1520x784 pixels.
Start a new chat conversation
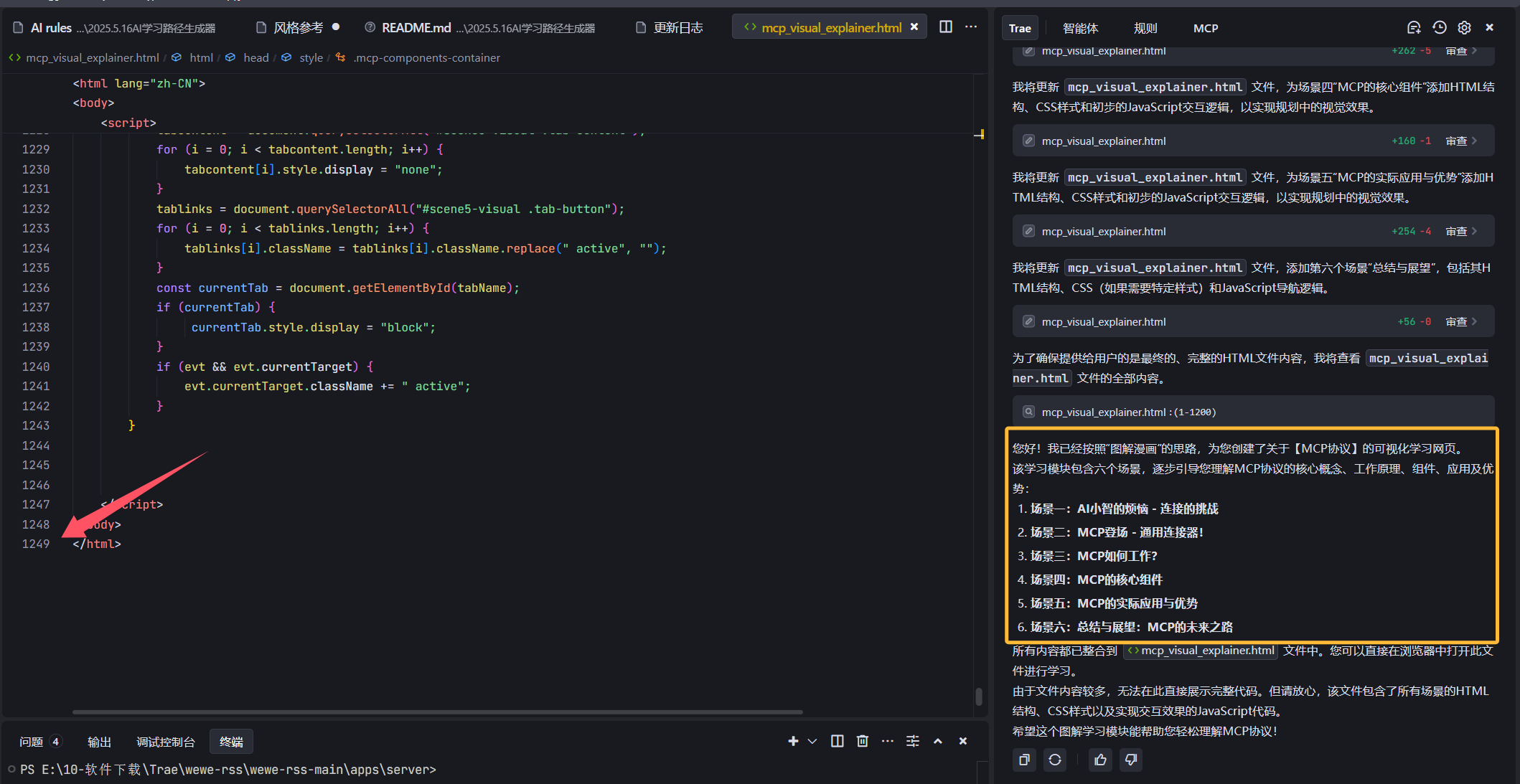pyautogui.click(x=1413, y=28)
